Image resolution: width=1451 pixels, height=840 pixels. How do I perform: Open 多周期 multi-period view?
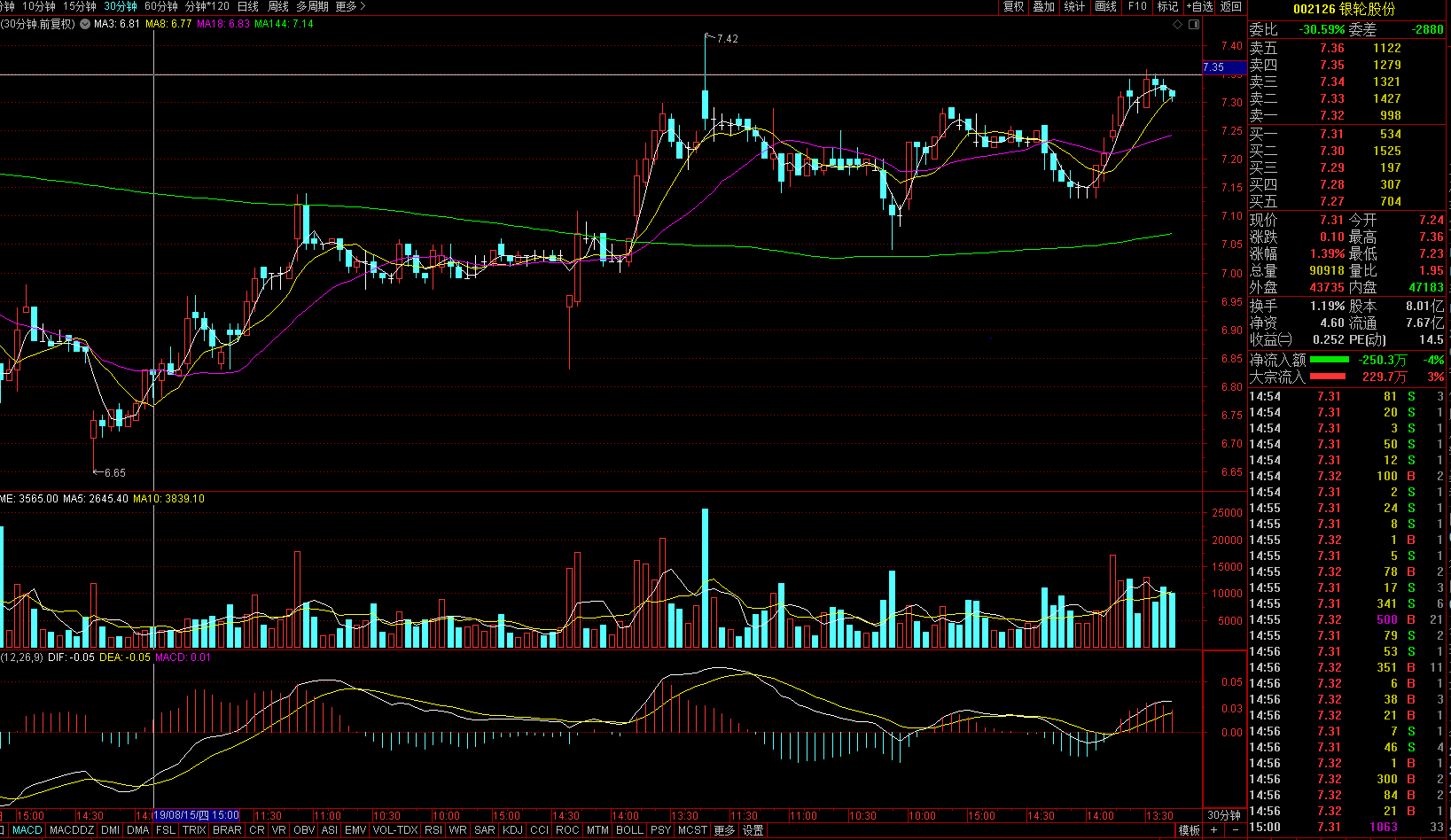click(312, 6)
